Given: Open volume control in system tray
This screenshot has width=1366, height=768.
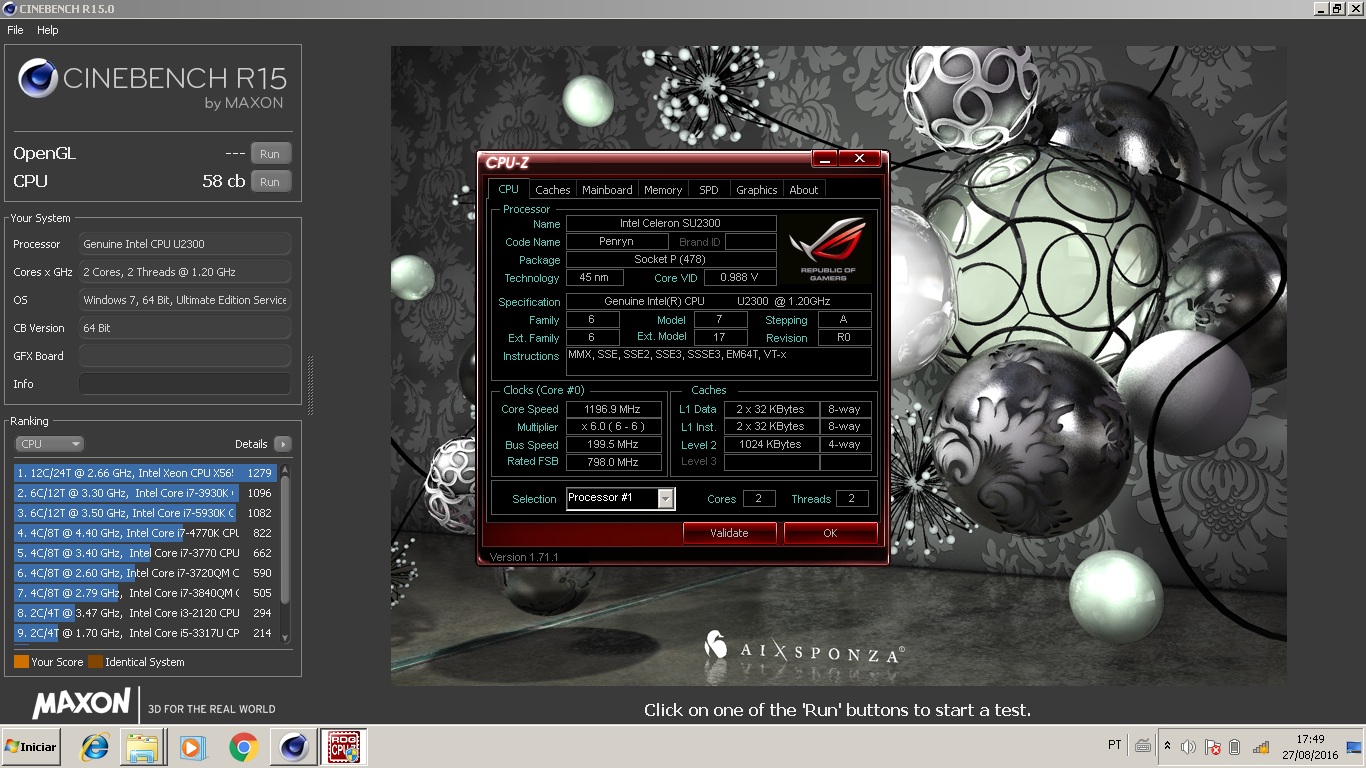Looking at the screenshot, I should tap(1188, 747).
